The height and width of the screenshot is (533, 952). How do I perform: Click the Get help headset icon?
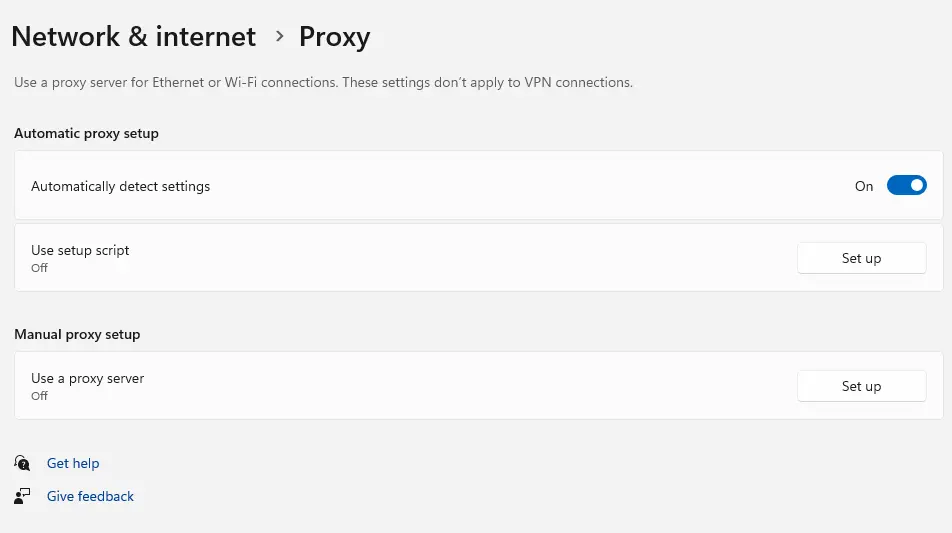tap(22, 463)
